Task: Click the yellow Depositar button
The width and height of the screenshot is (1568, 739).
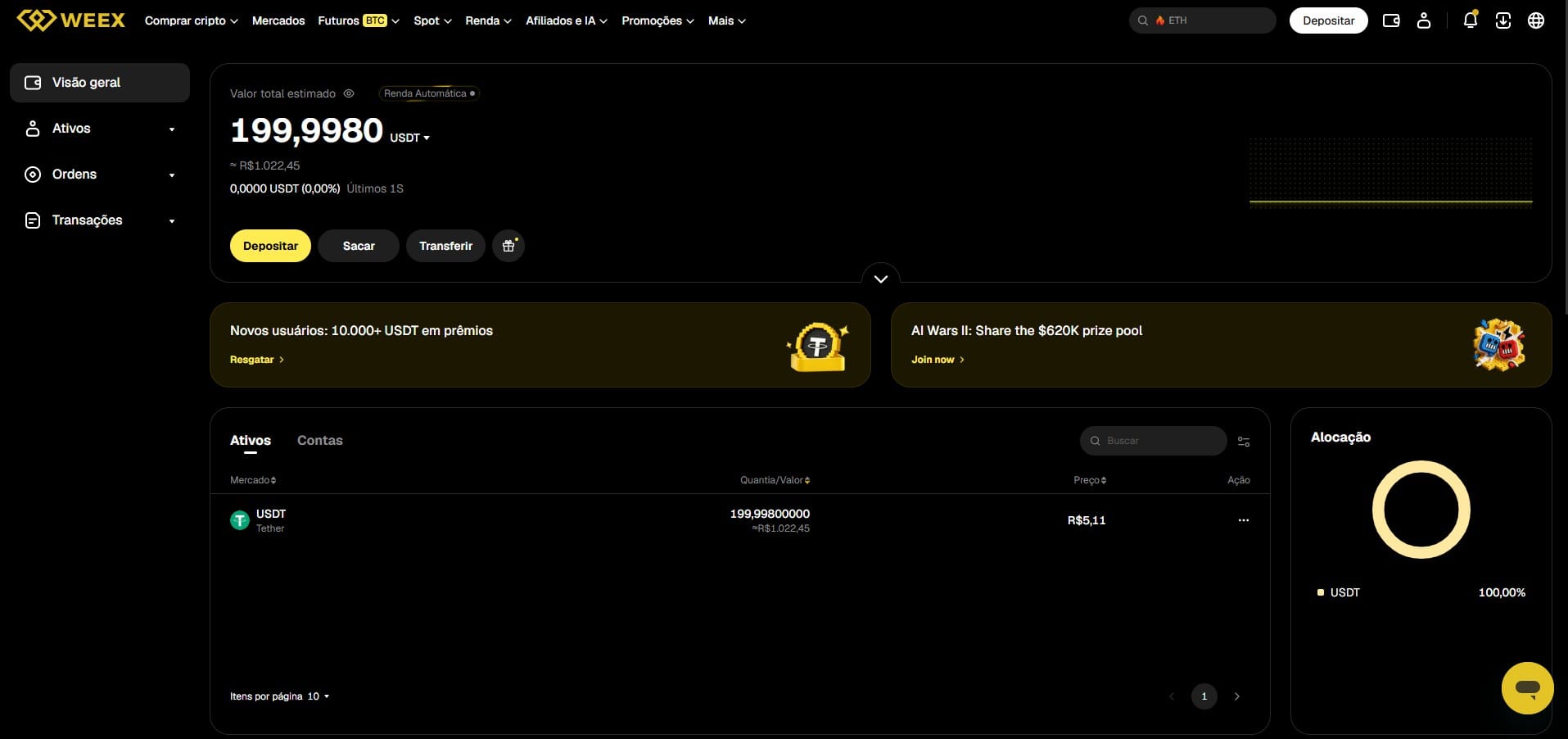Action: 270,246
